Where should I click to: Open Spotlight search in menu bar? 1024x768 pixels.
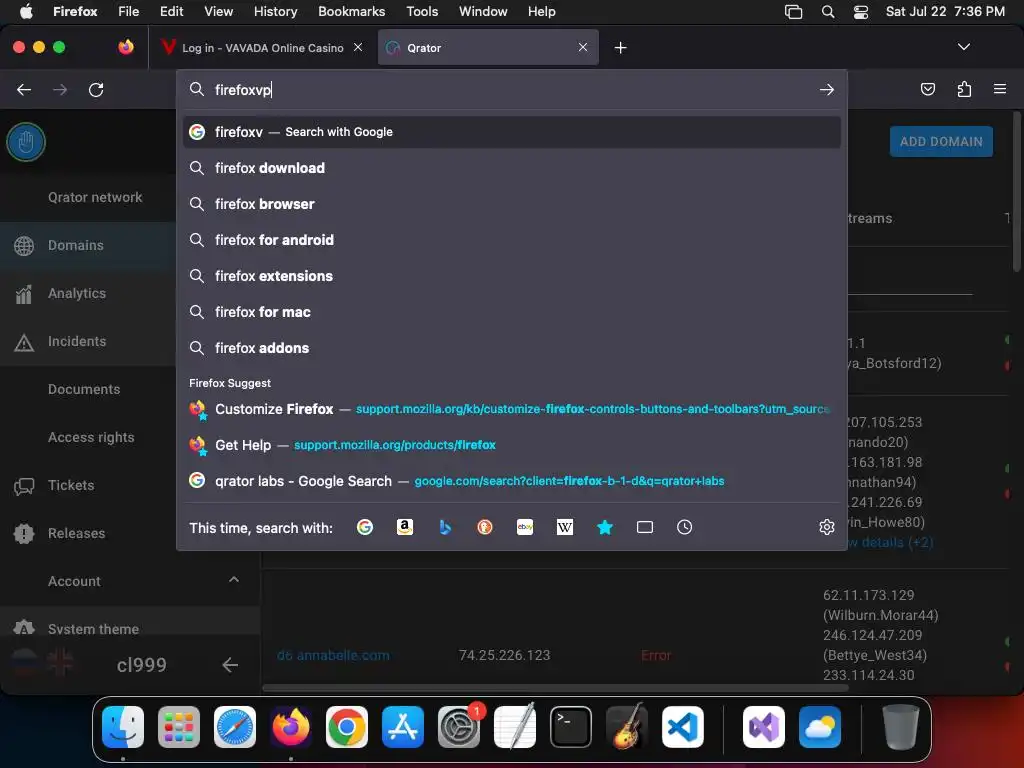tap(828, 12)
